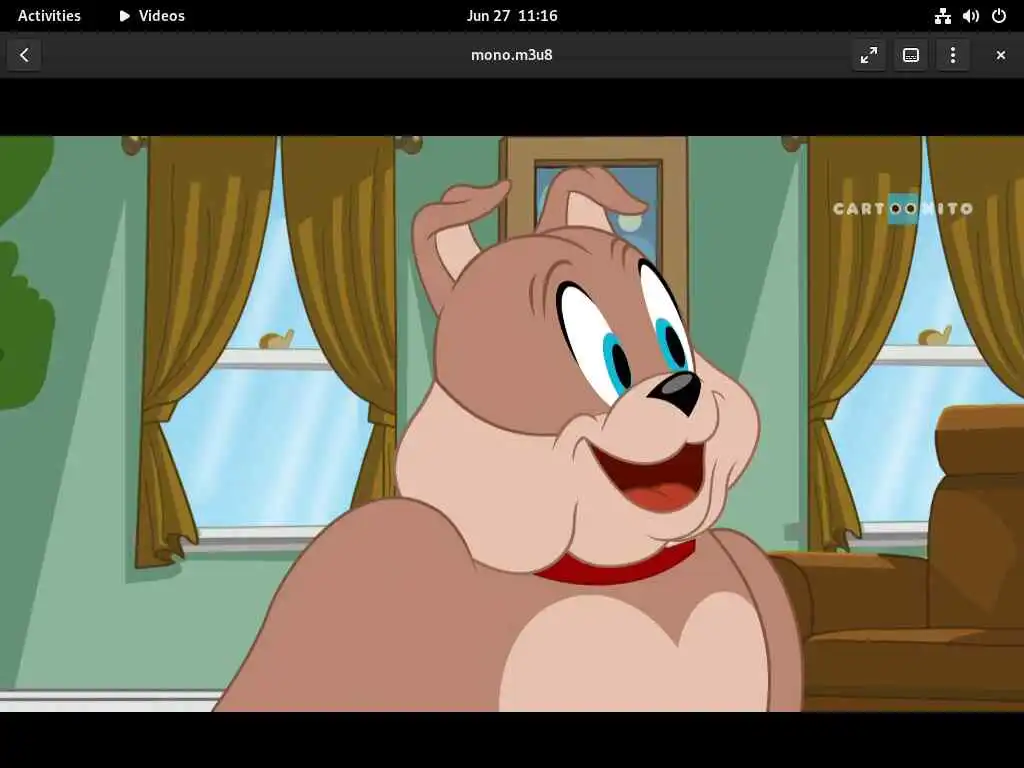Screen dimensions: 1024x768
Task: Open the subtitles and languages button
Action: [x=910, y=55]
